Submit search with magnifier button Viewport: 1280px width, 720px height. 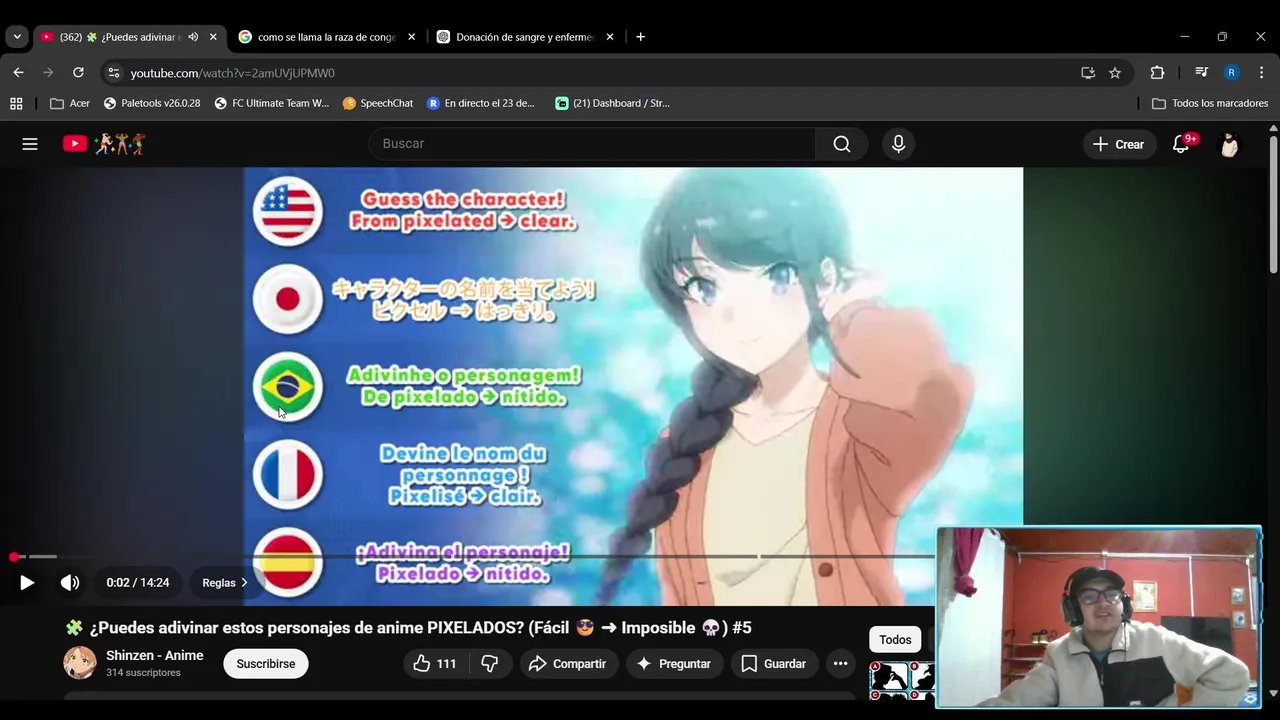pos(842,144)
